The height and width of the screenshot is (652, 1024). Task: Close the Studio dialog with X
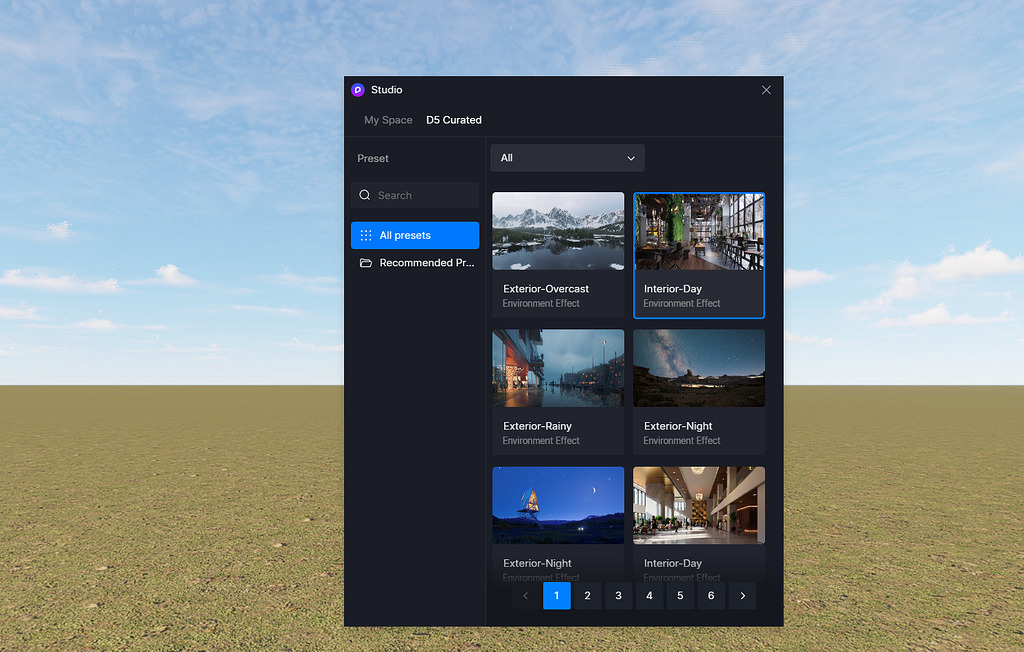pyautogui.click(x=766, y=90)
